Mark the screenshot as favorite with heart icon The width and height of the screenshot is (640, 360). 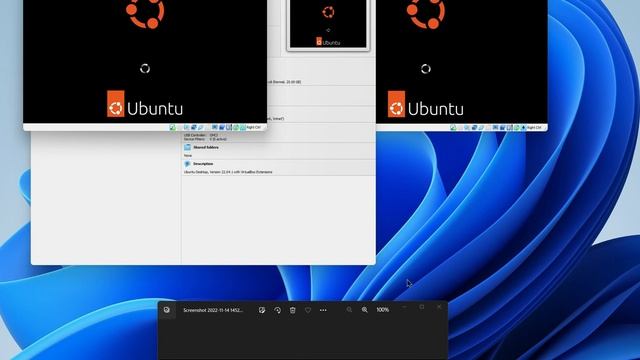pyautogui.click(x=308, y=310)
